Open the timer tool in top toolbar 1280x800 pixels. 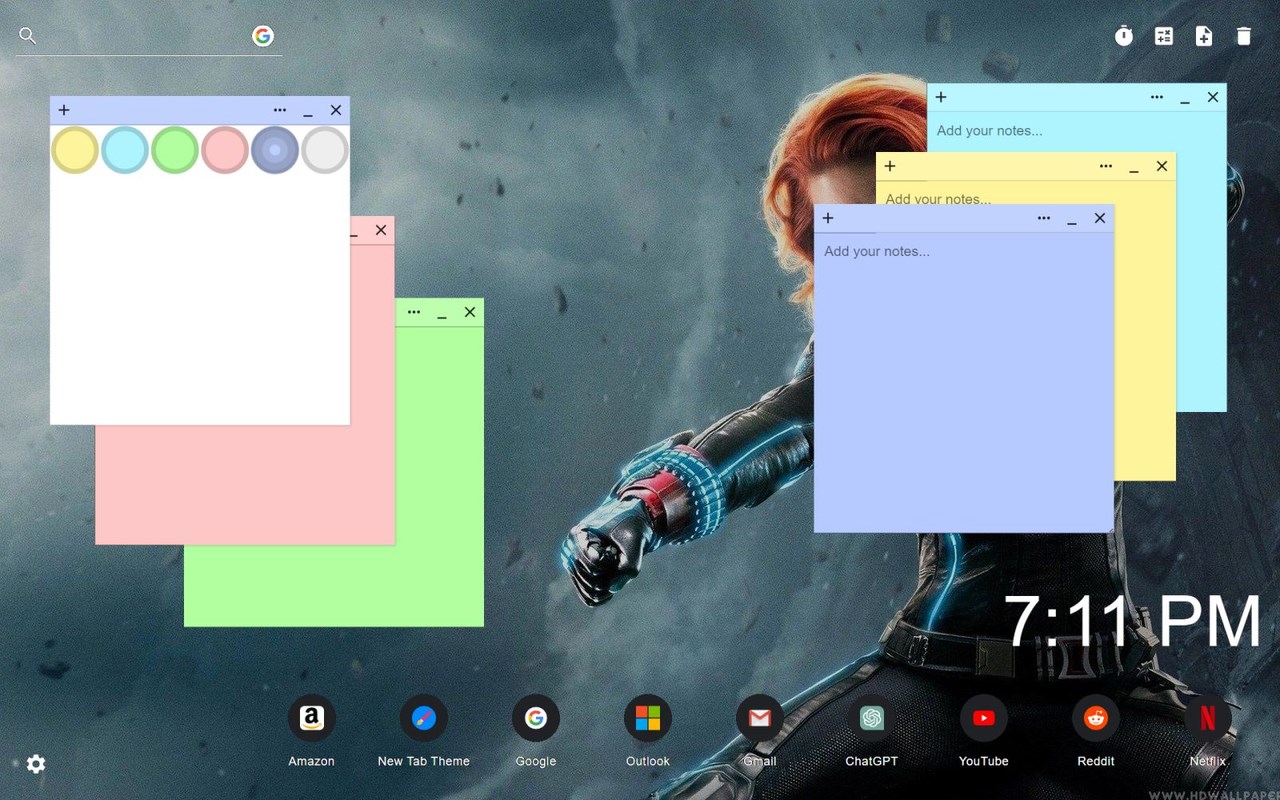pos(1124,36)
